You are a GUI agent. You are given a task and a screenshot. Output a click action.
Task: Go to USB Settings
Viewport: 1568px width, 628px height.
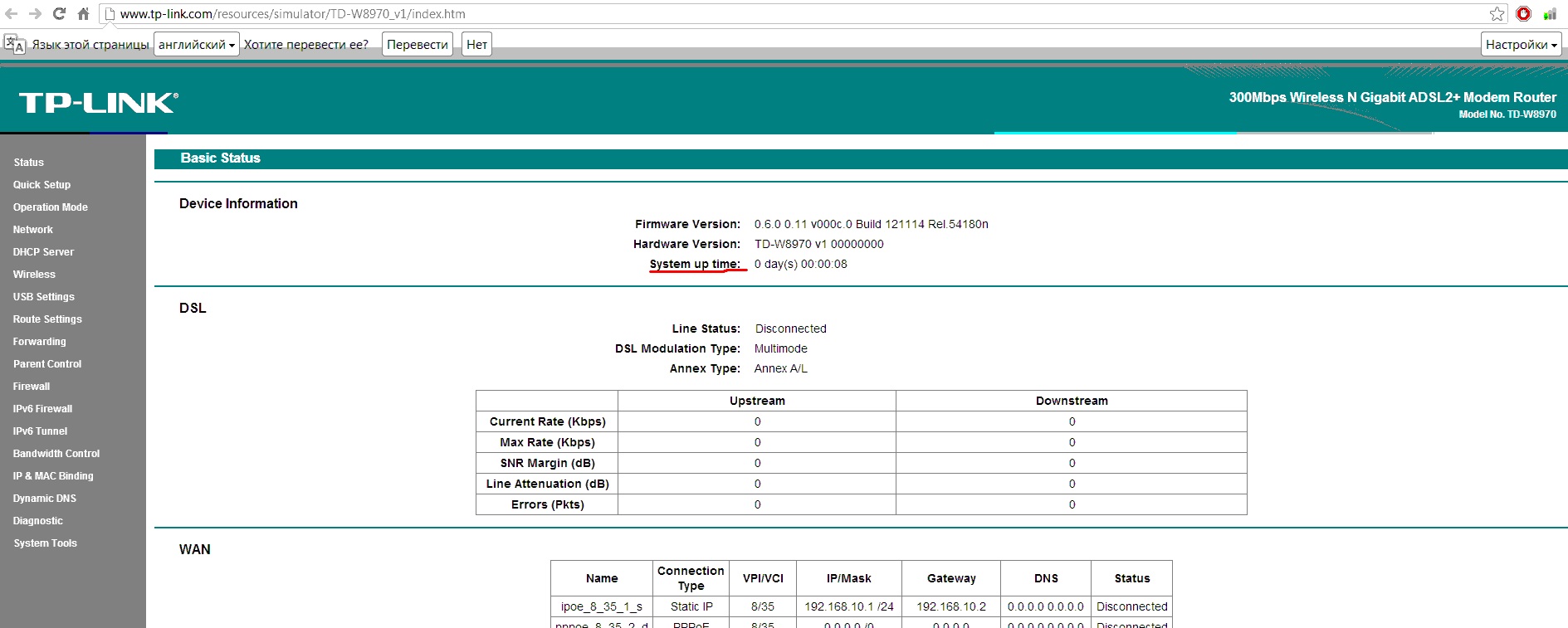point(43,297)
